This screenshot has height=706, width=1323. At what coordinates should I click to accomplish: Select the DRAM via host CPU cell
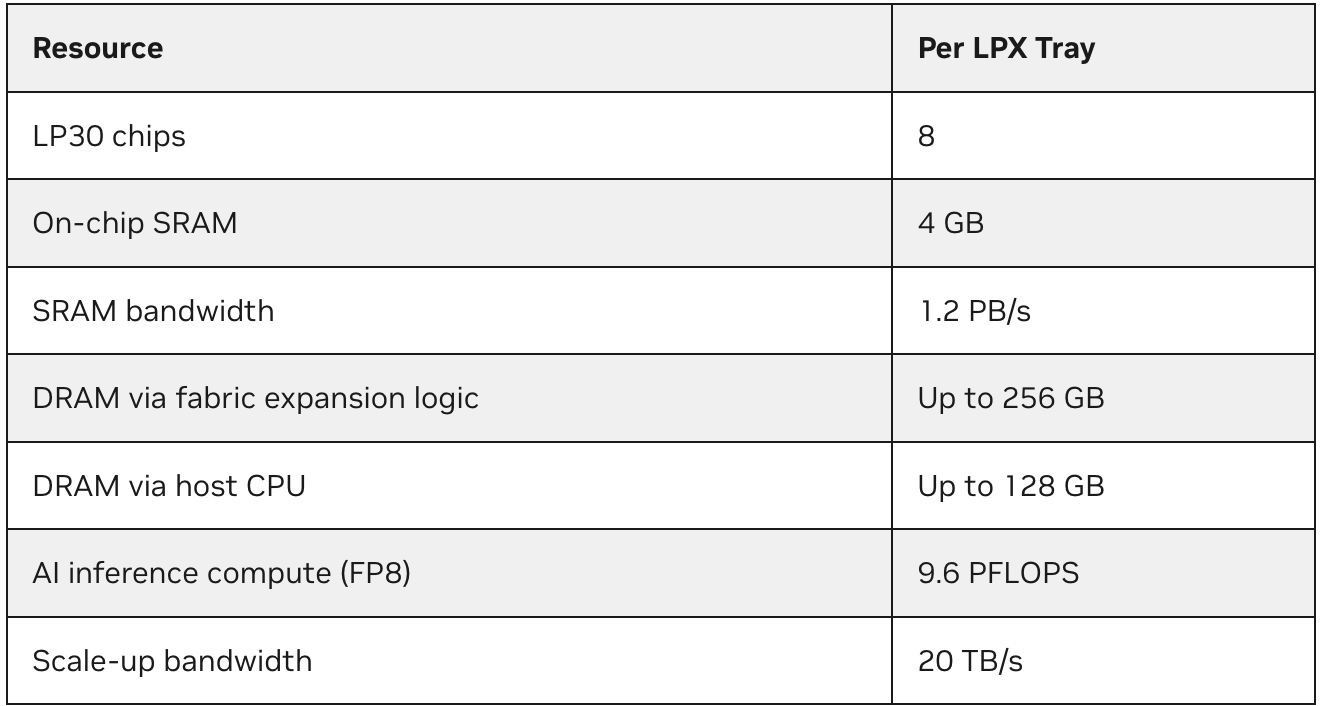tap(169, 486)
